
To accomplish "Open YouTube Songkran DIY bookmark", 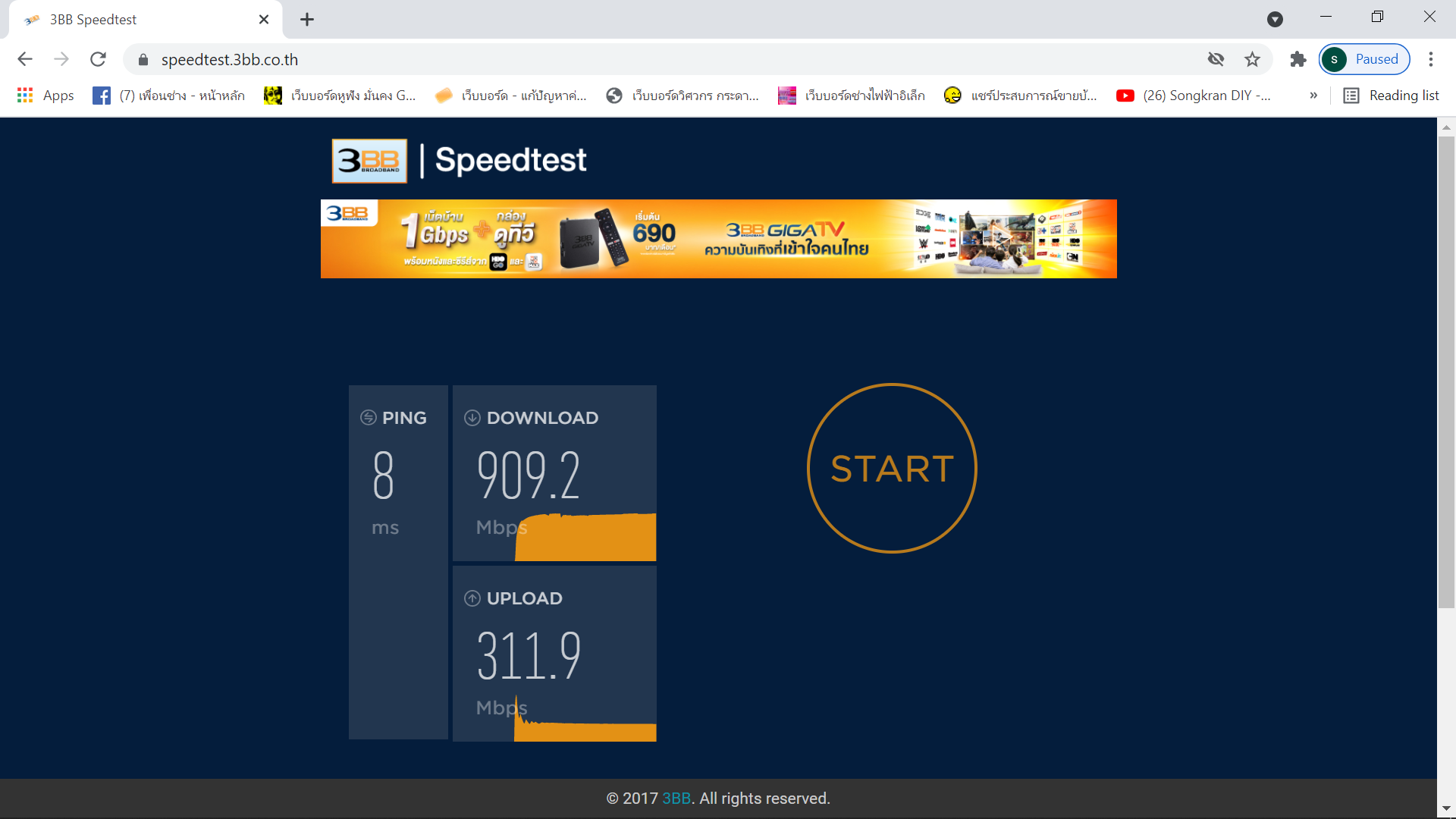I will pyautogui.click(x=1194, y=96).
